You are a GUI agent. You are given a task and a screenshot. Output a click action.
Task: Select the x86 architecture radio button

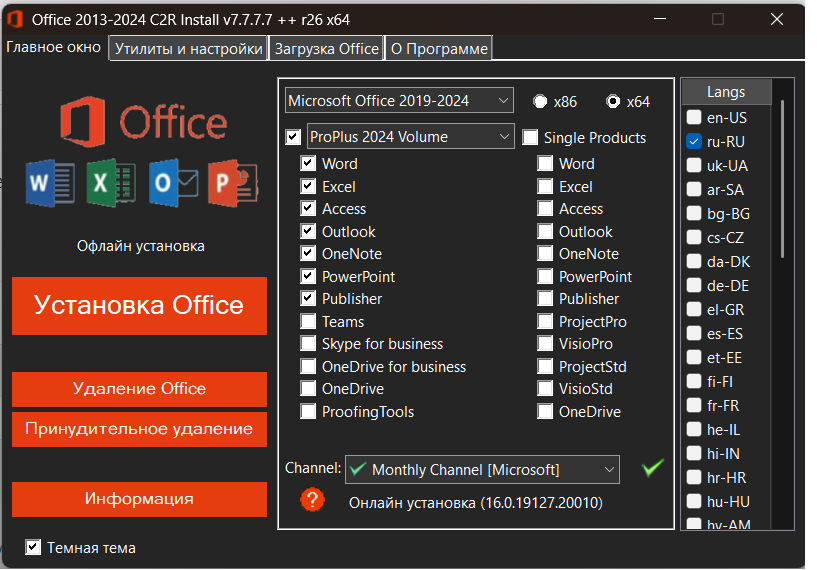click(x=540, y=101)
